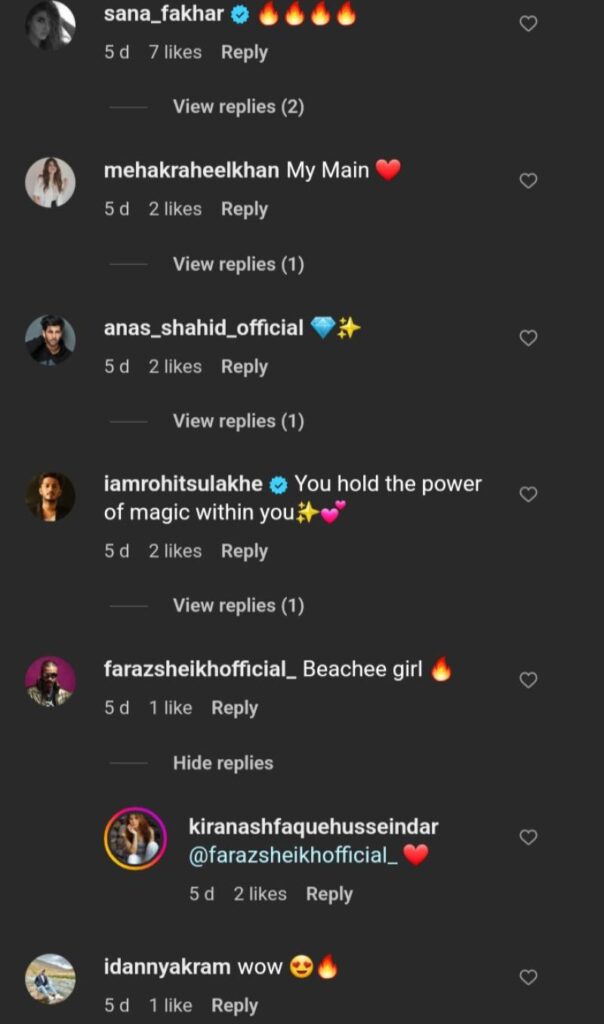Tap heart on mehakraheelkhan's comment
604x1024 pixels.
[528, 181]
